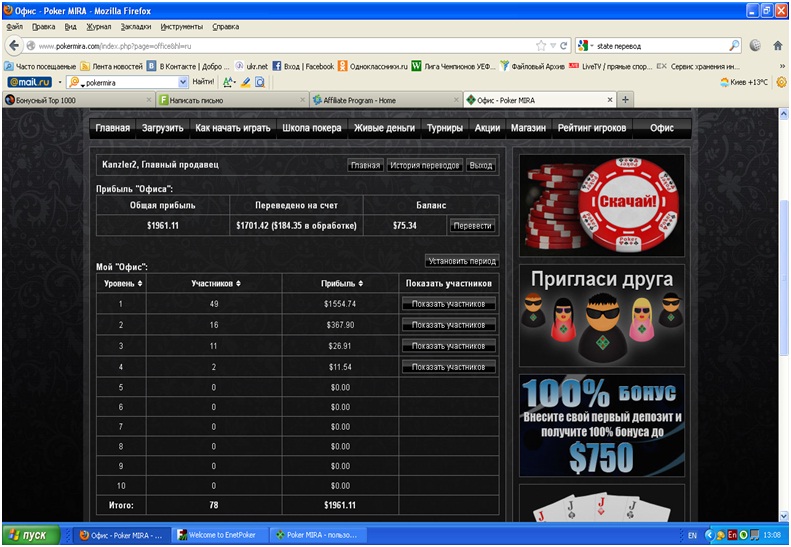Open new tab with the plus button
The width and height of the screenshot is (791, 547).
626,100
